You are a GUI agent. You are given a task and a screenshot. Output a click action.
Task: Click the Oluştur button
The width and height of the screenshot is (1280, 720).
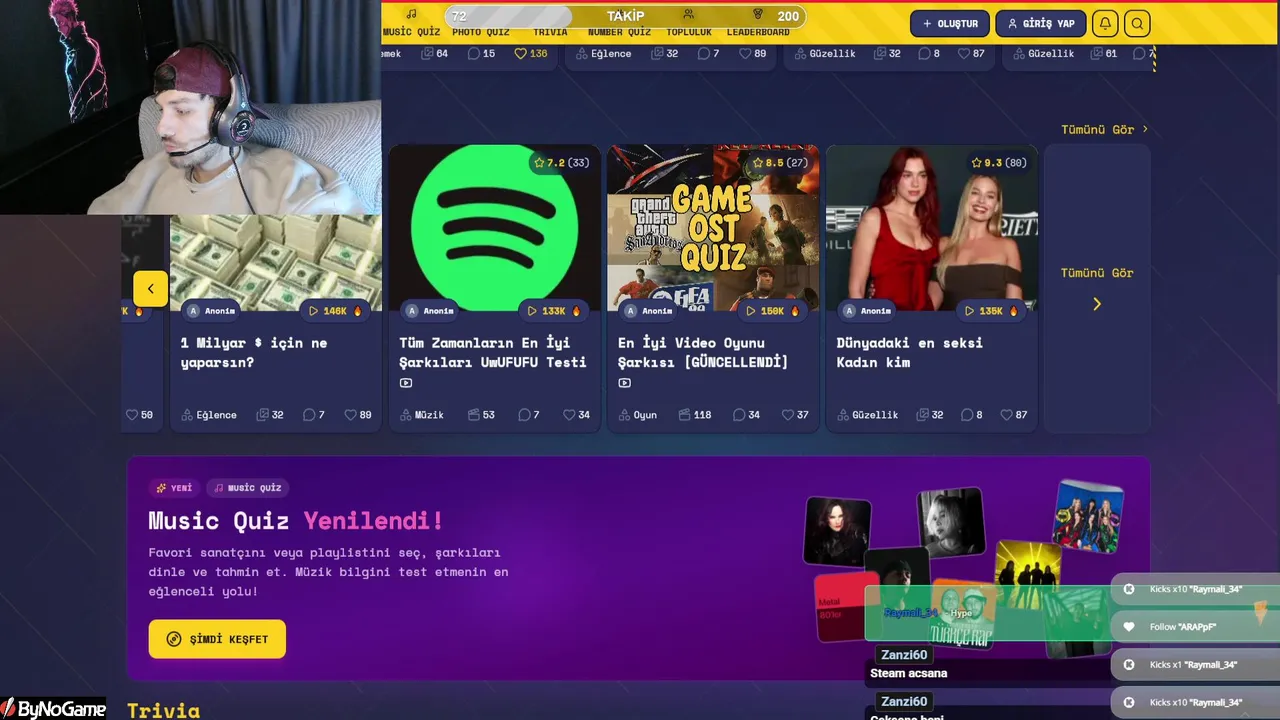950,23
